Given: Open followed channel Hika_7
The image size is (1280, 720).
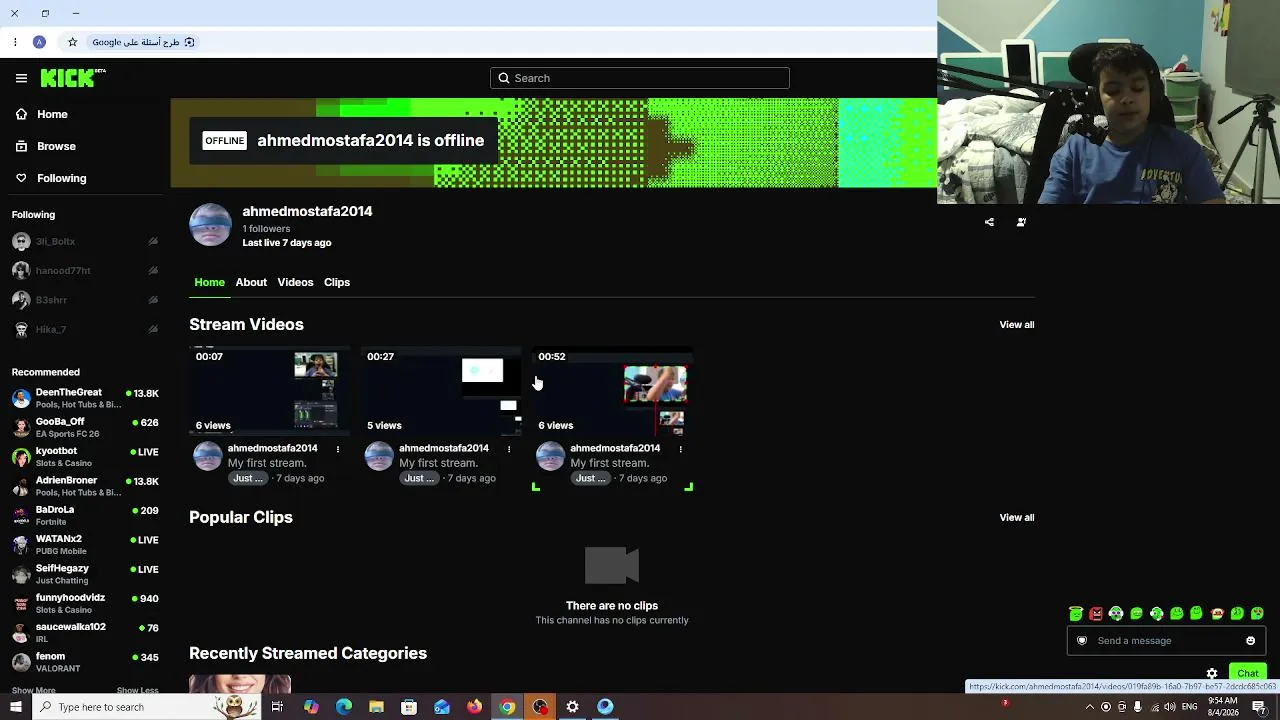Looking at the screenshot, I should tap(85, 329).
